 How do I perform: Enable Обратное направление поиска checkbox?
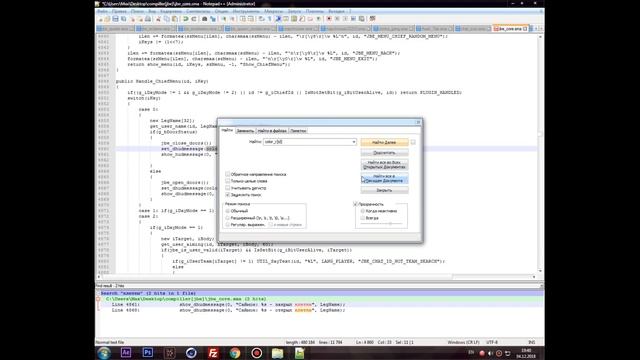228,174
